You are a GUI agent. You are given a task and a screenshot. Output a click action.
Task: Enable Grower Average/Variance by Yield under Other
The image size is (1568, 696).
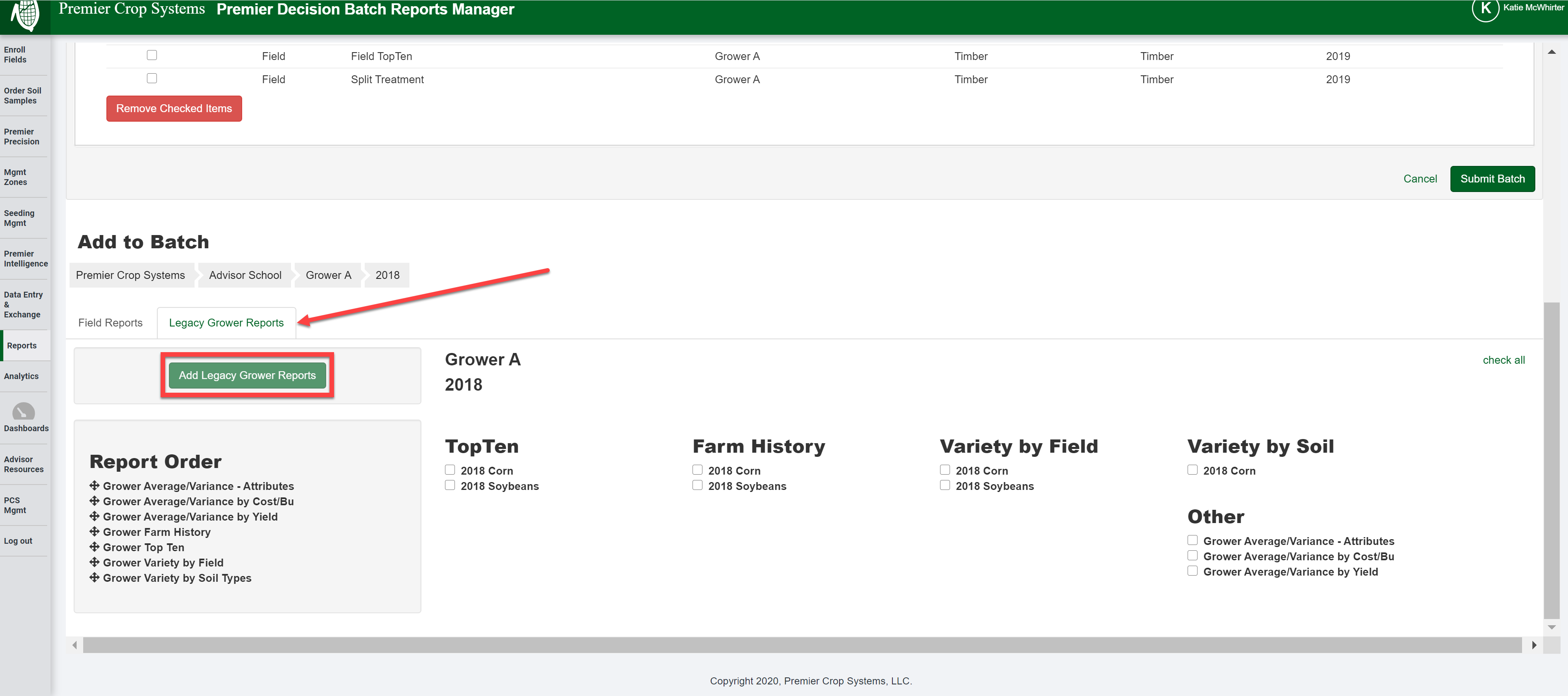click(1193, 571)
